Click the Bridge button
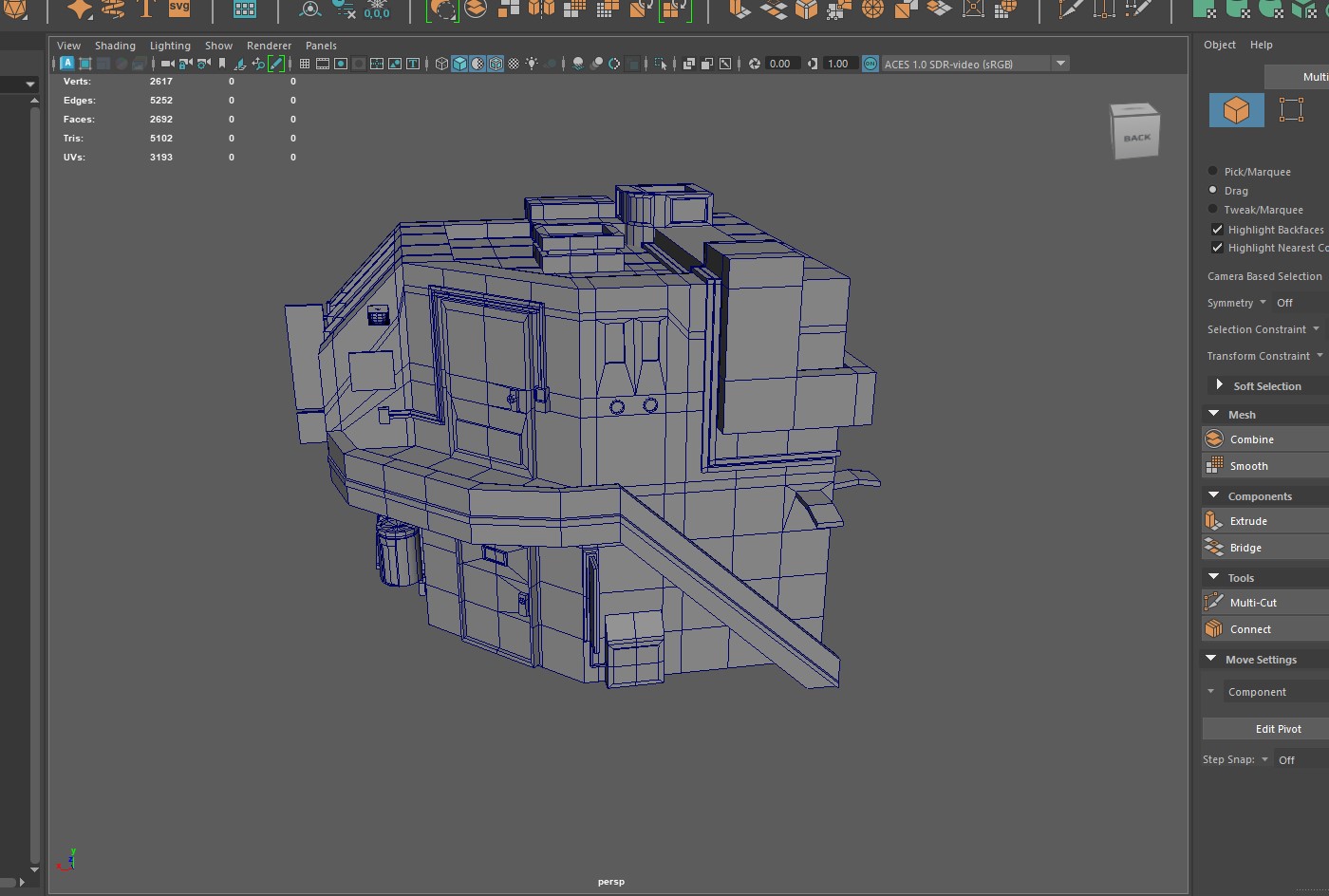1329x896 pixels. pos(1245,548)
